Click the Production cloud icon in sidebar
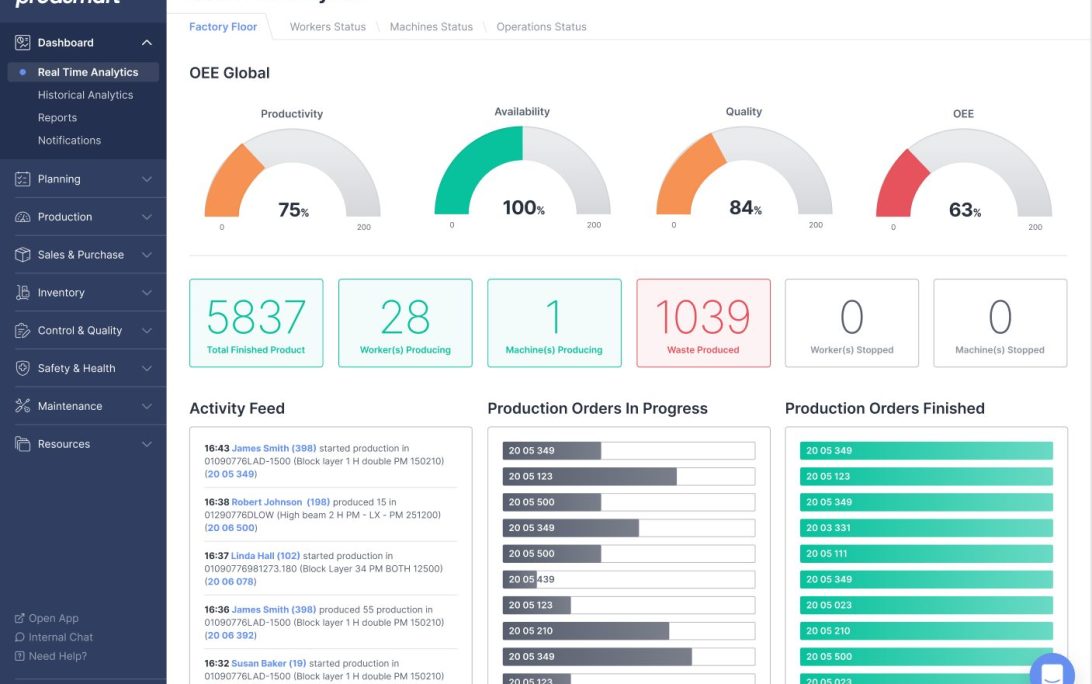Screen dimensions: 1092x684 (x=22, y=217)
